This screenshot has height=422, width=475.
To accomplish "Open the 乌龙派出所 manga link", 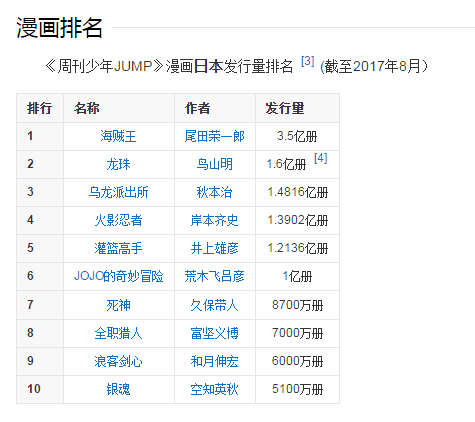I will click(x=118, y=192).
